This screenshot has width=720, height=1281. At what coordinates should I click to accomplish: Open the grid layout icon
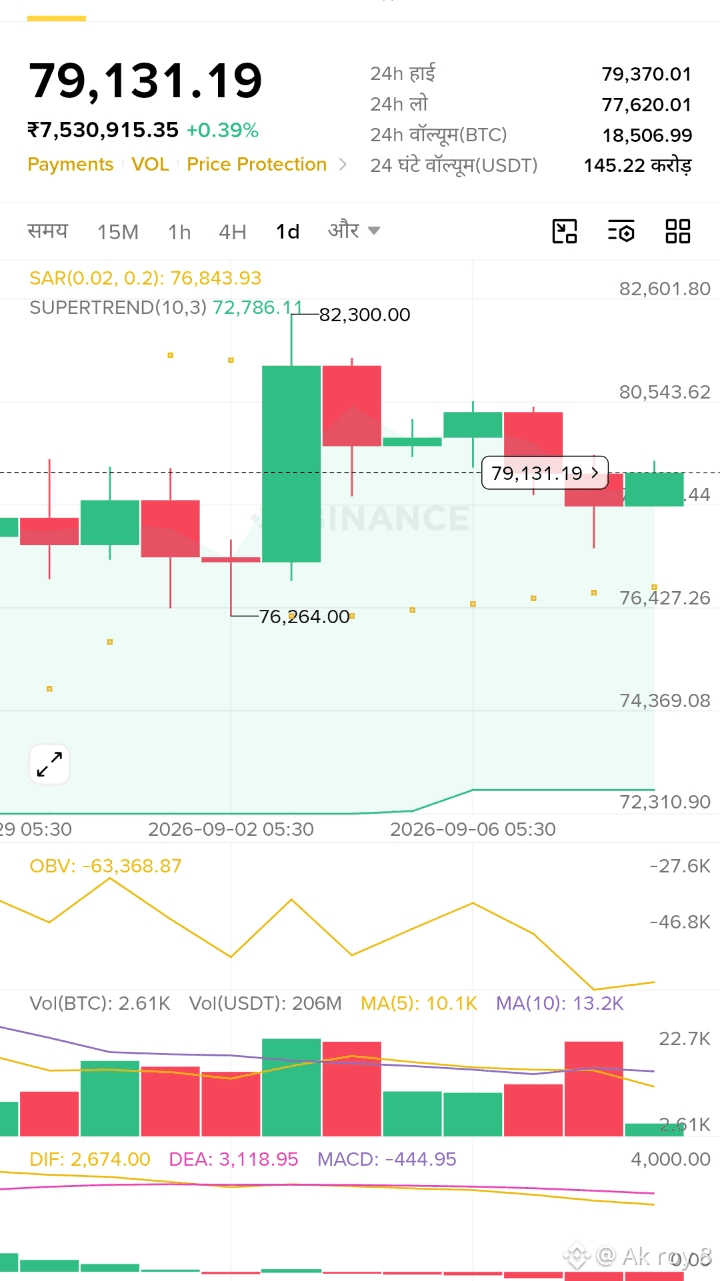(678, 231)
